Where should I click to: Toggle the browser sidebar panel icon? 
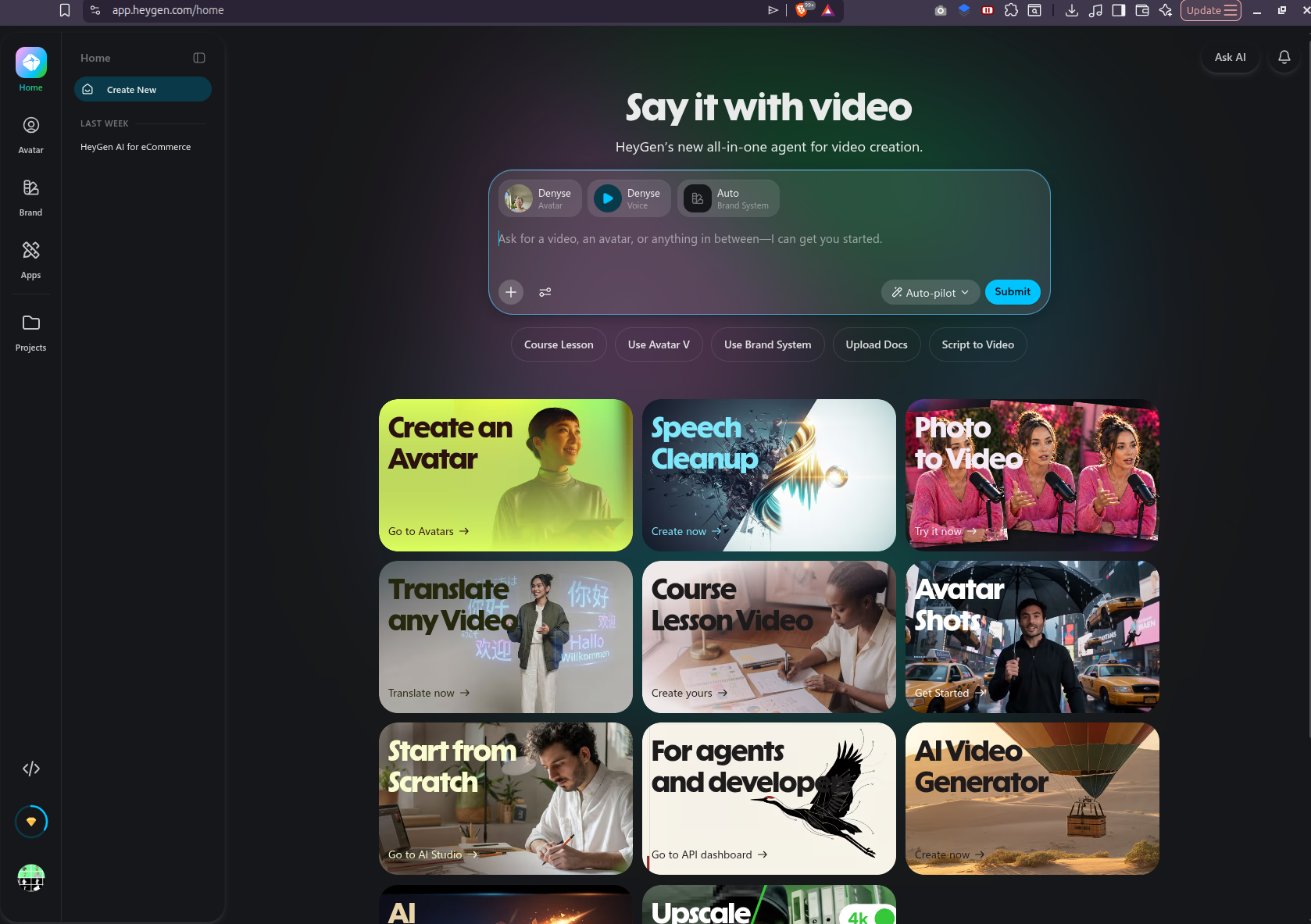tap(1119, 10)
